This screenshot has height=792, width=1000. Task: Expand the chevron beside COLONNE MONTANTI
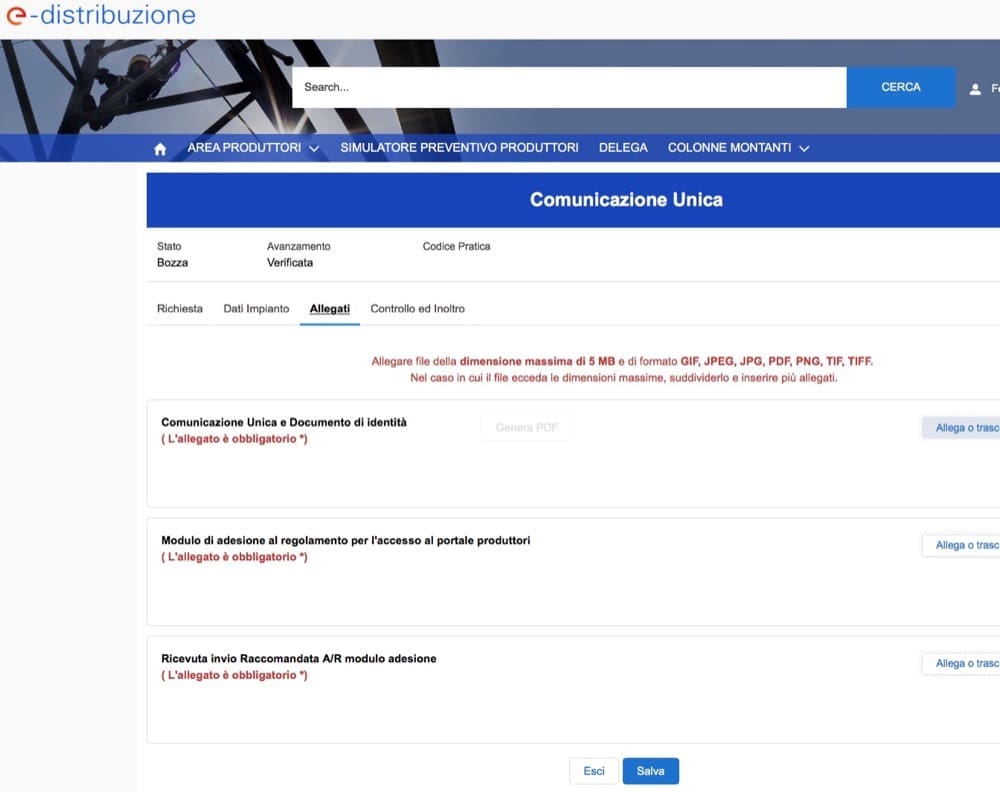tap(804, 148)
